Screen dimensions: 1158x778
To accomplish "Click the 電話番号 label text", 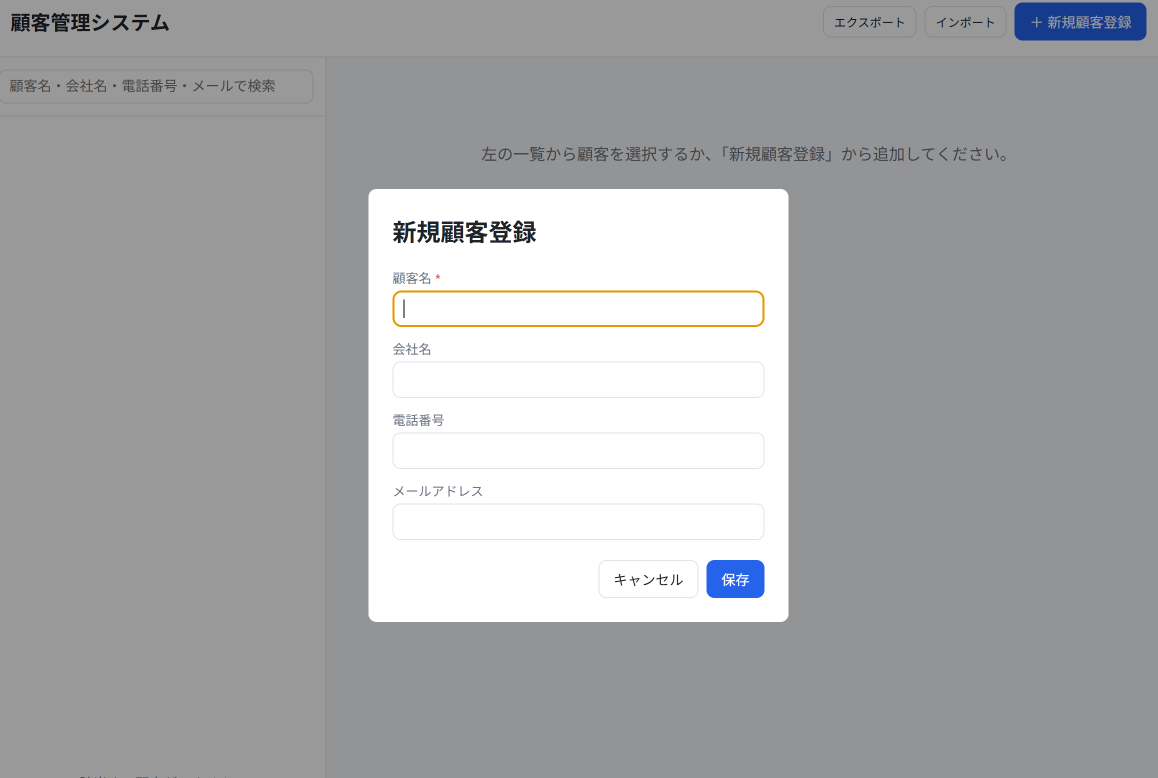I will tap(418, 420).
